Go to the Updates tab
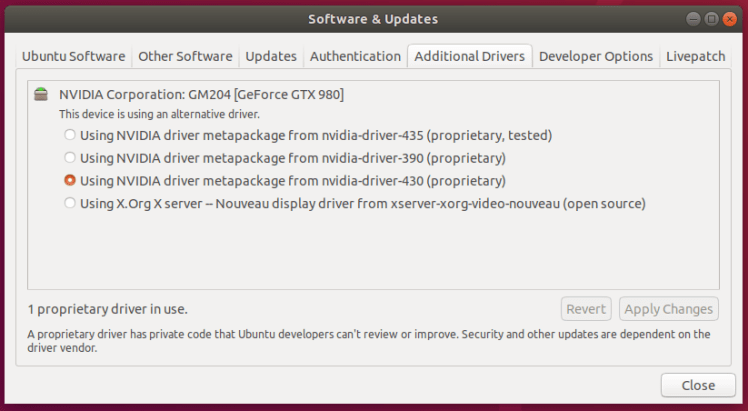The width and height of the screenshot is (748, 411). tap(271, 57)
